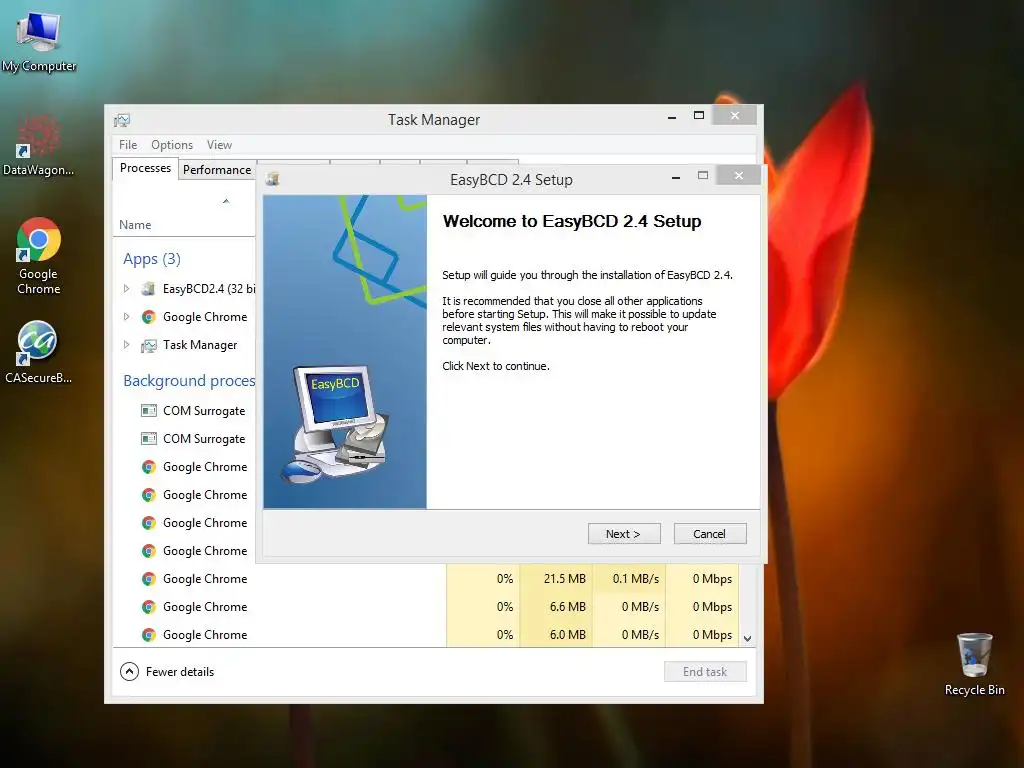The width and height of the screenshot is (1024, 768).
Task: Open the File menu in Task Manager
Action: pos(128,145)
